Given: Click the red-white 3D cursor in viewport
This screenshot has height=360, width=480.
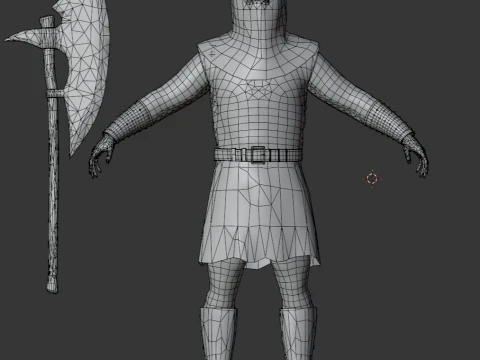Looking at the screenshot, I should [x=372, y=179].
